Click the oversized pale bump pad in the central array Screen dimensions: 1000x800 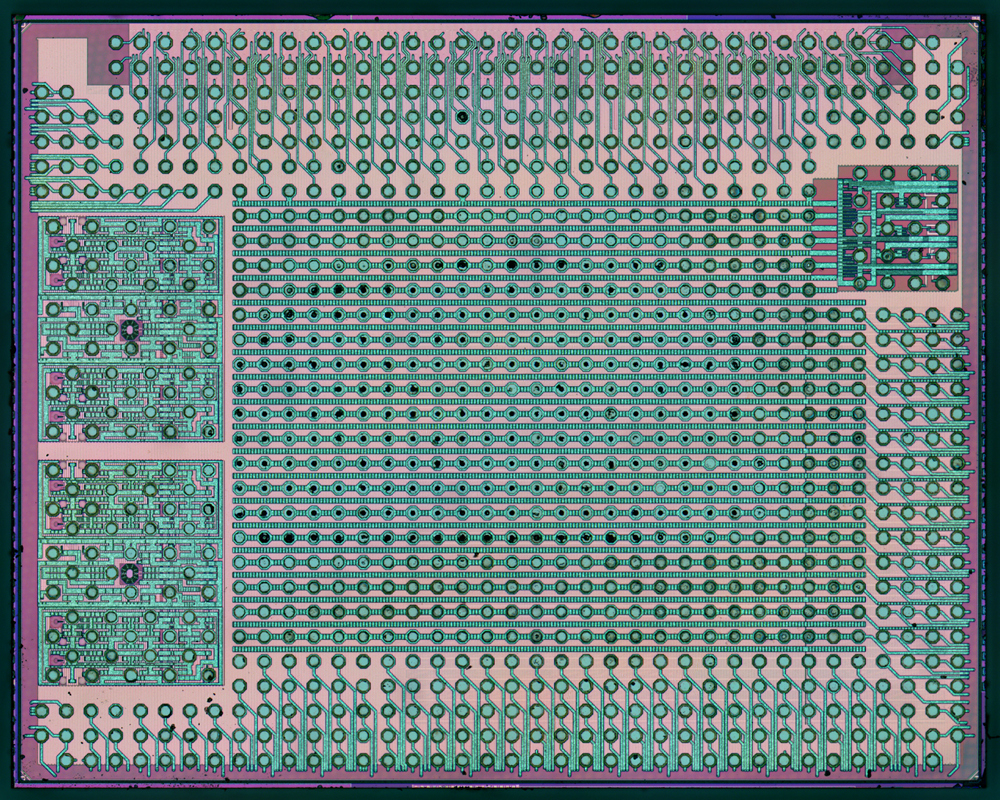[x=710, y=463]
